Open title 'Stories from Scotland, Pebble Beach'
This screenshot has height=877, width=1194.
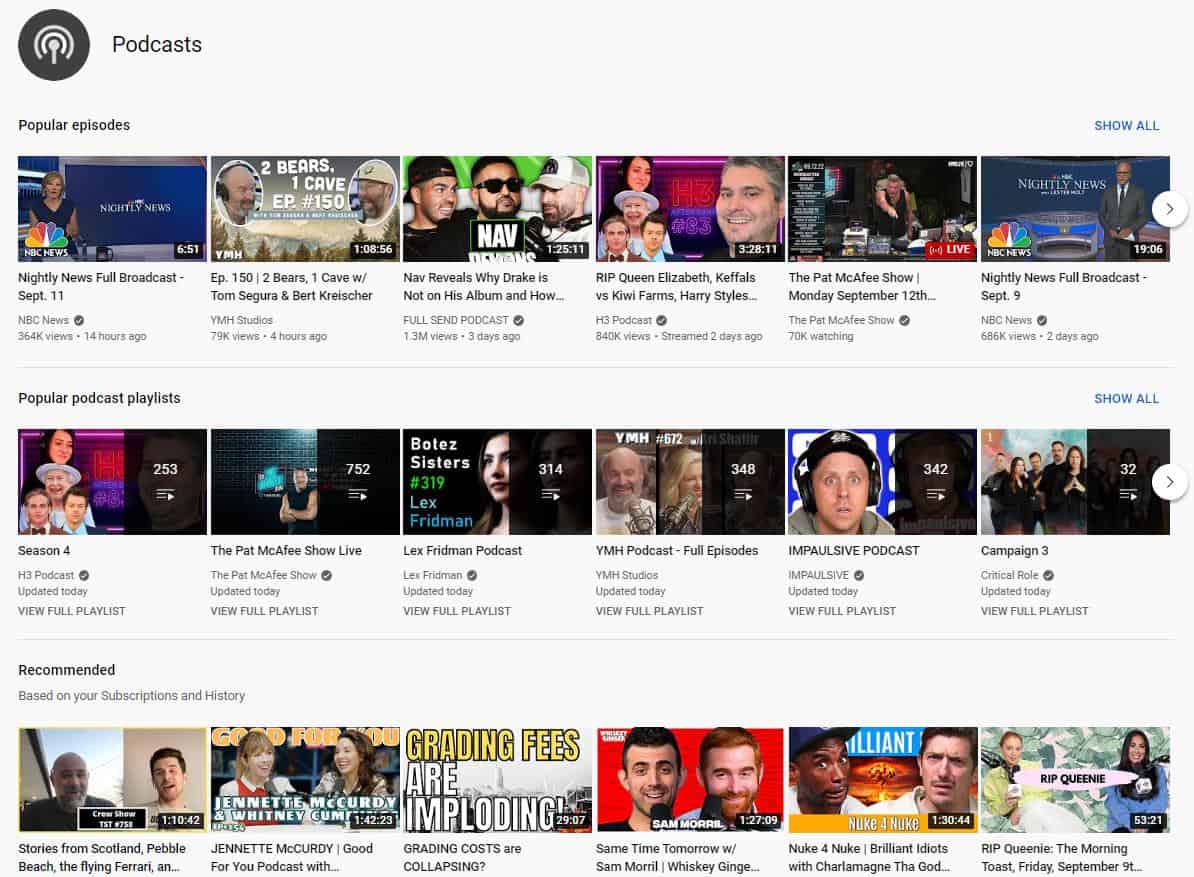tap(102, 858)
